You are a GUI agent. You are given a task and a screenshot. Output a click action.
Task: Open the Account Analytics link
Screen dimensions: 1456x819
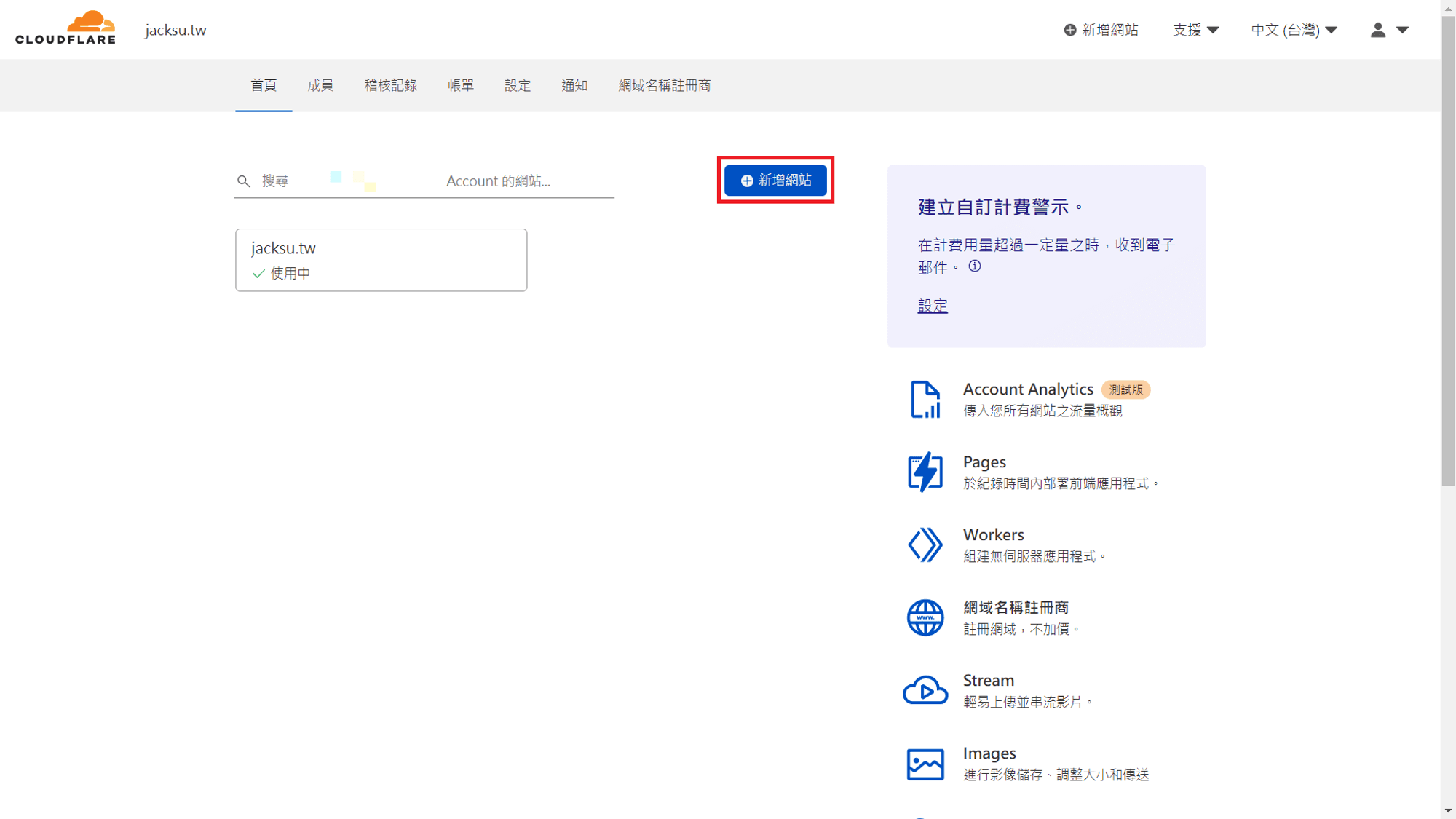[x=1028, y=389]
